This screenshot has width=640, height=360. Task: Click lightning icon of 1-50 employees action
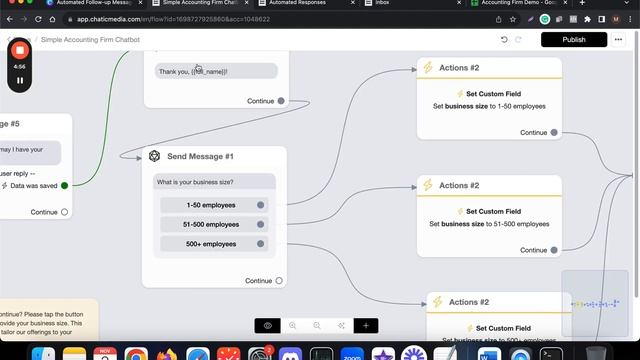click(x=428, y=67)
